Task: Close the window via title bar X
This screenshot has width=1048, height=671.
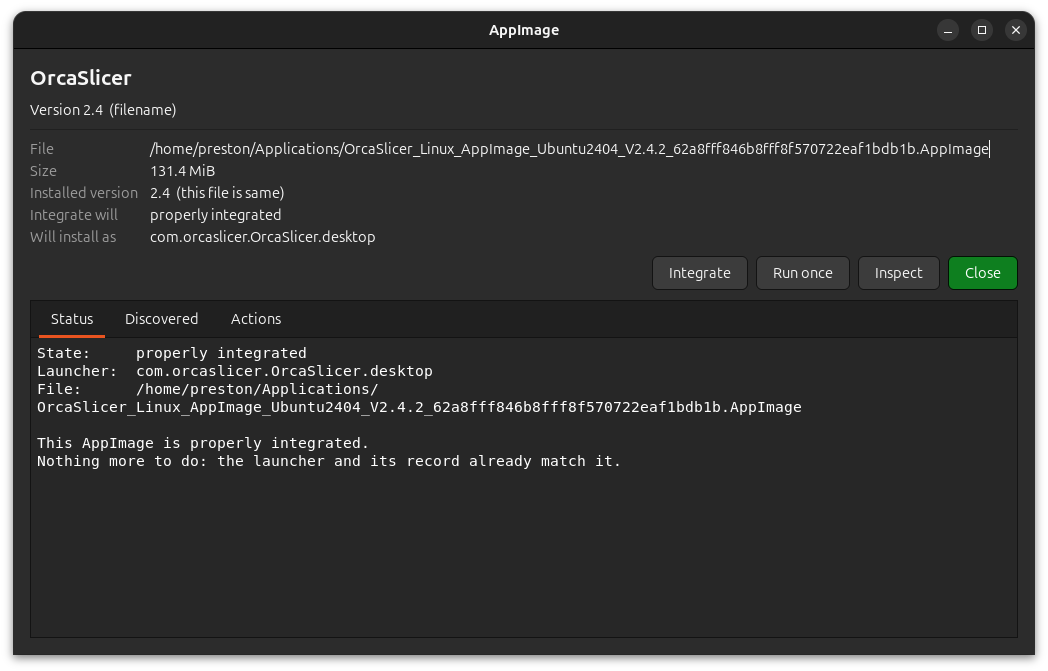Action: click(1015, 30)
